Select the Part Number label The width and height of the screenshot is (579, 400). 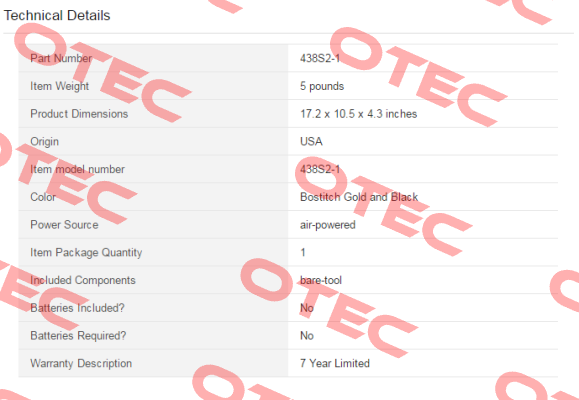tap(61, 58)
